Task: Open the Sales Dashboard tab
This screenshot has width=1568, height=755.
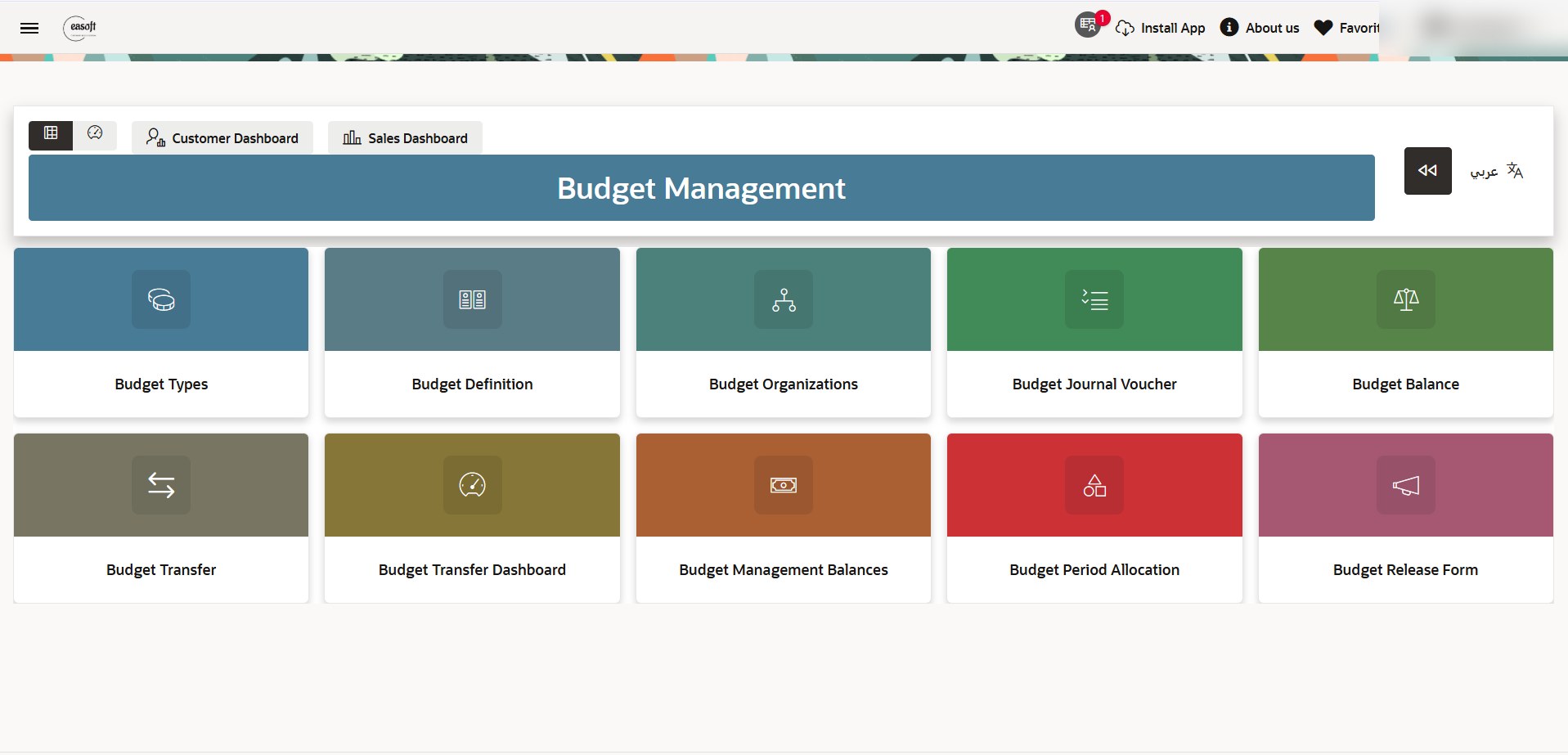Action: click(405, 138)
